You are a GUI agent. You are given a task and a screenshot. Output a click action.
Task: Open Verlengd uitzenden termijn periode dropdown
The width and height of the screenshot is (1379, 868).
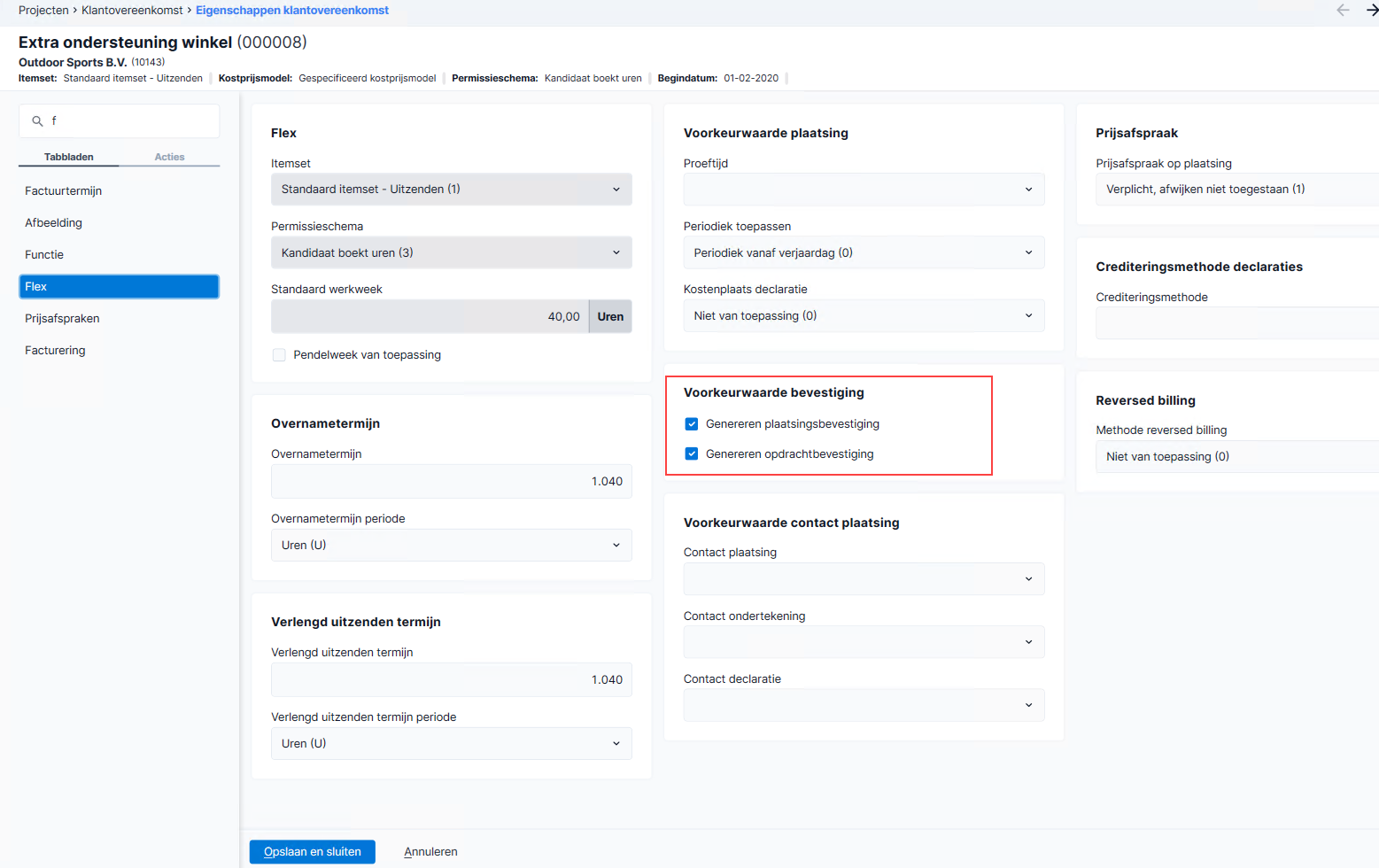(451, 744)
